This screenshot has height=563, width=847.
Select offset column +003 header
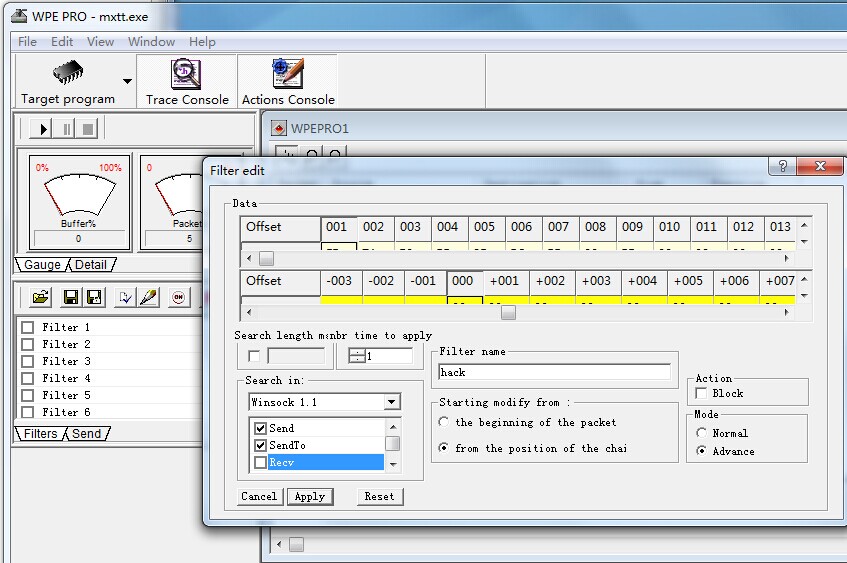[x=599, y=281]
